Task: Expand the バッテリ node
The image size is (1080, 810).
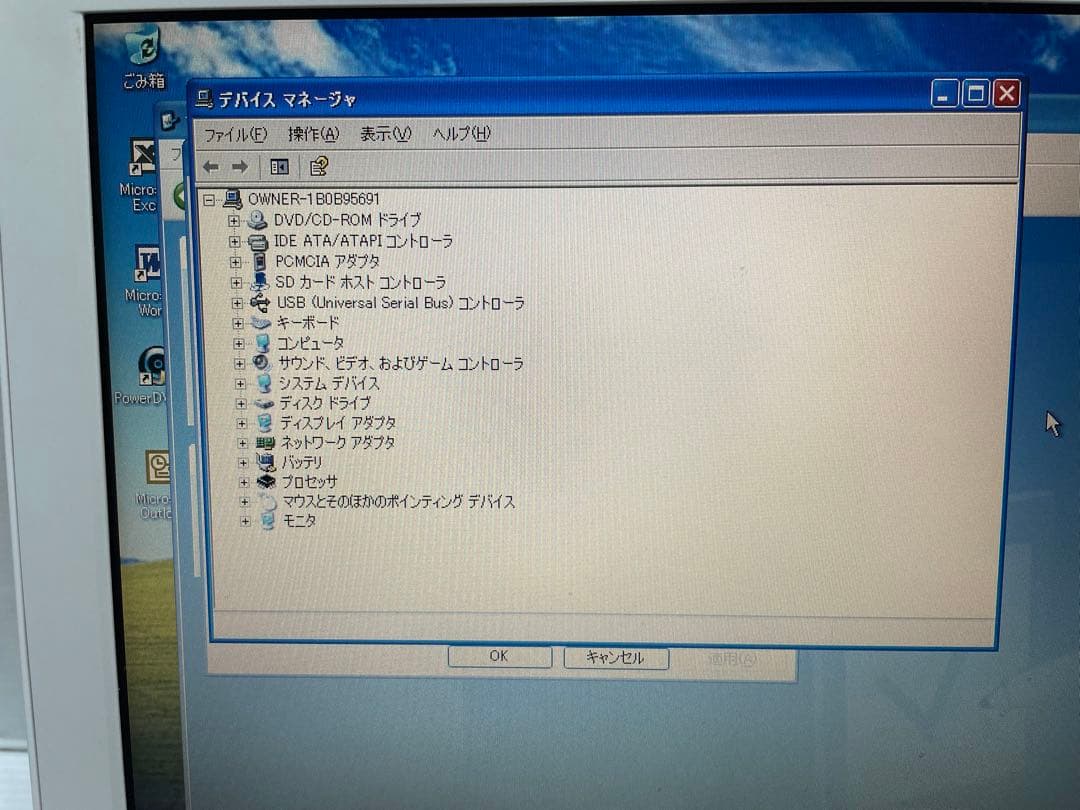Action: point(242,463)
